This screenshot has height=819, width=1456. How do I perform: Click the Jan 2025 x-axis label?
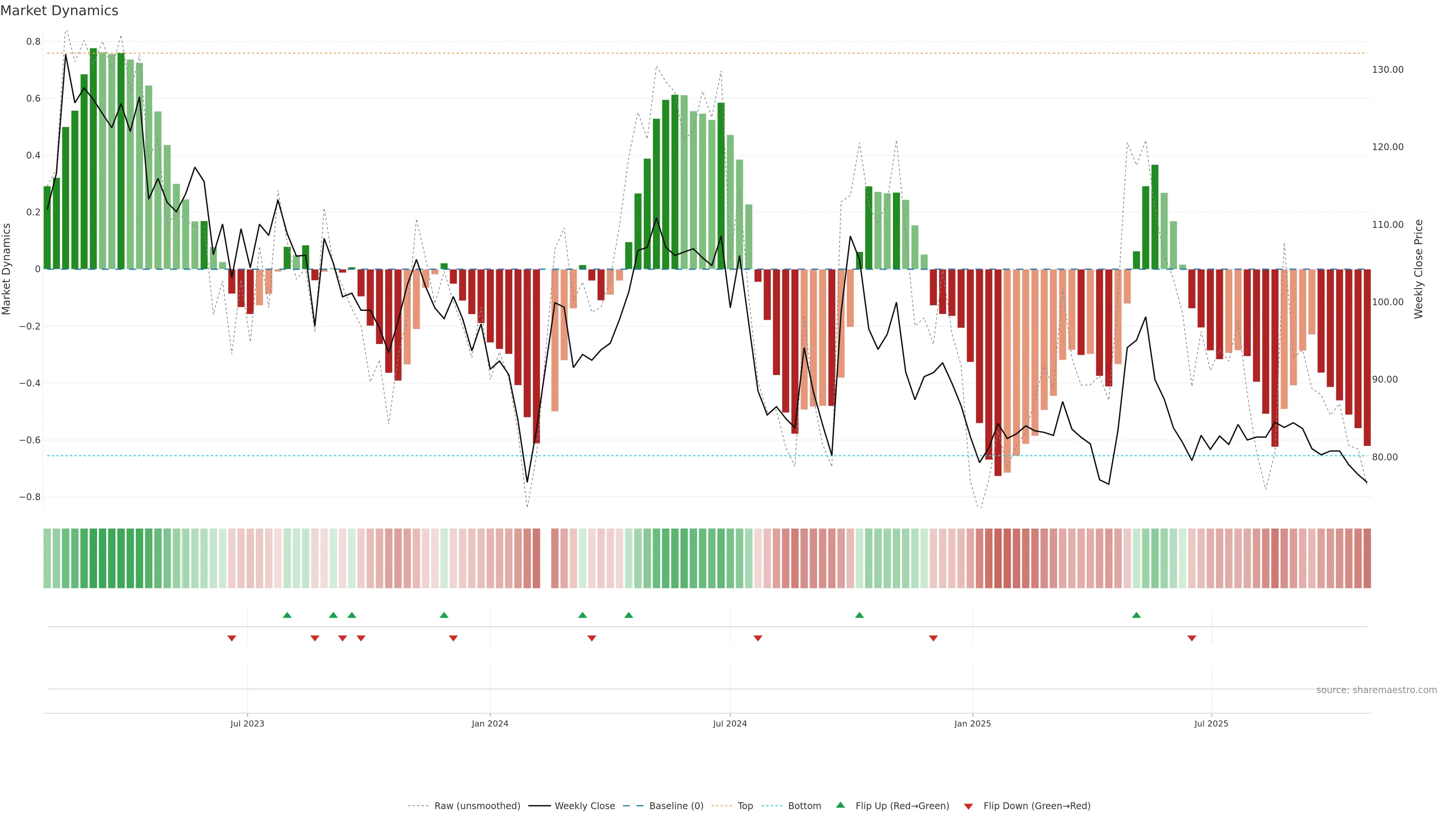point(972,723)
